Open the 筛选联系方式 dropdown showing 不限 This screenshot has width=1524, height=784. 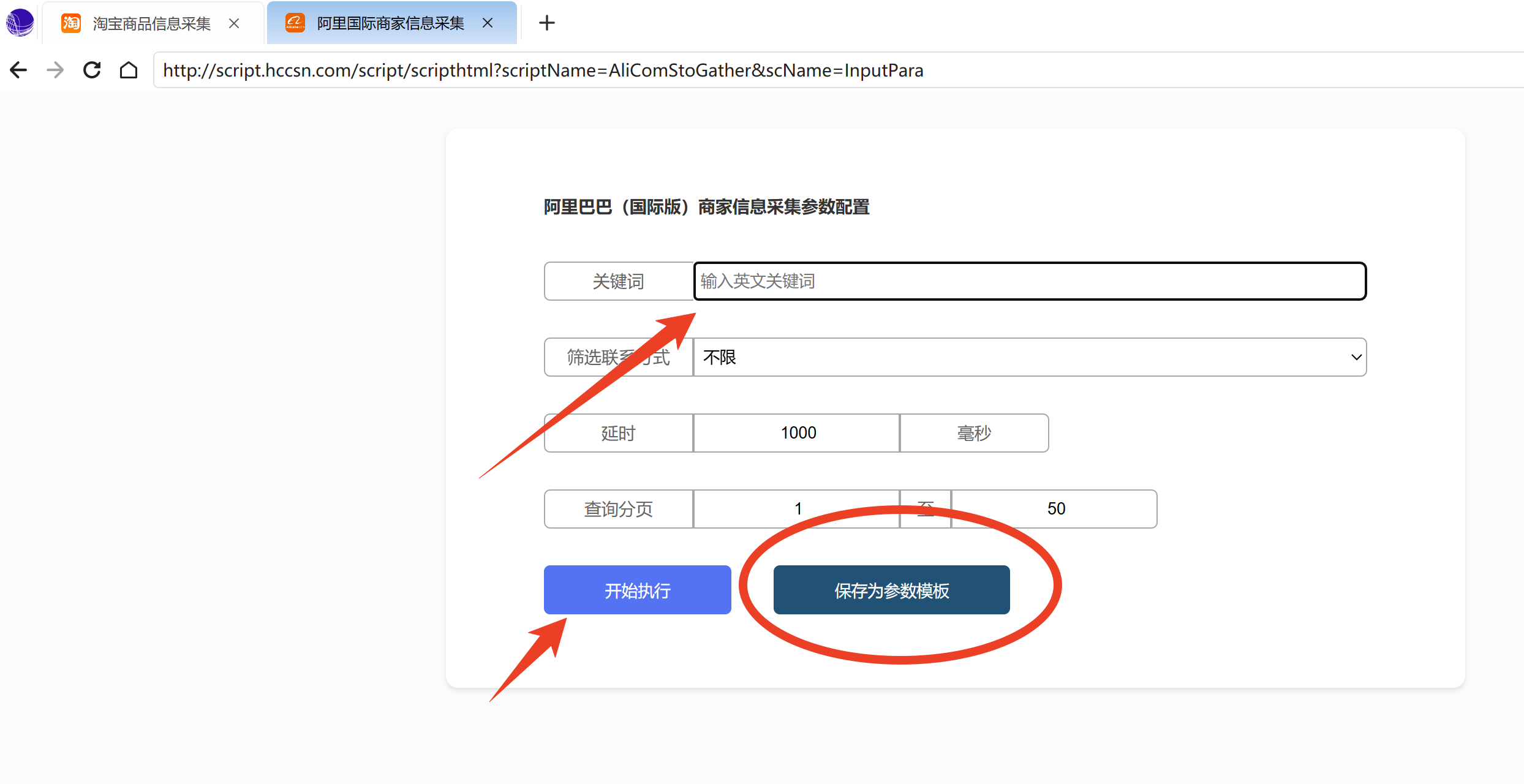1030,357
